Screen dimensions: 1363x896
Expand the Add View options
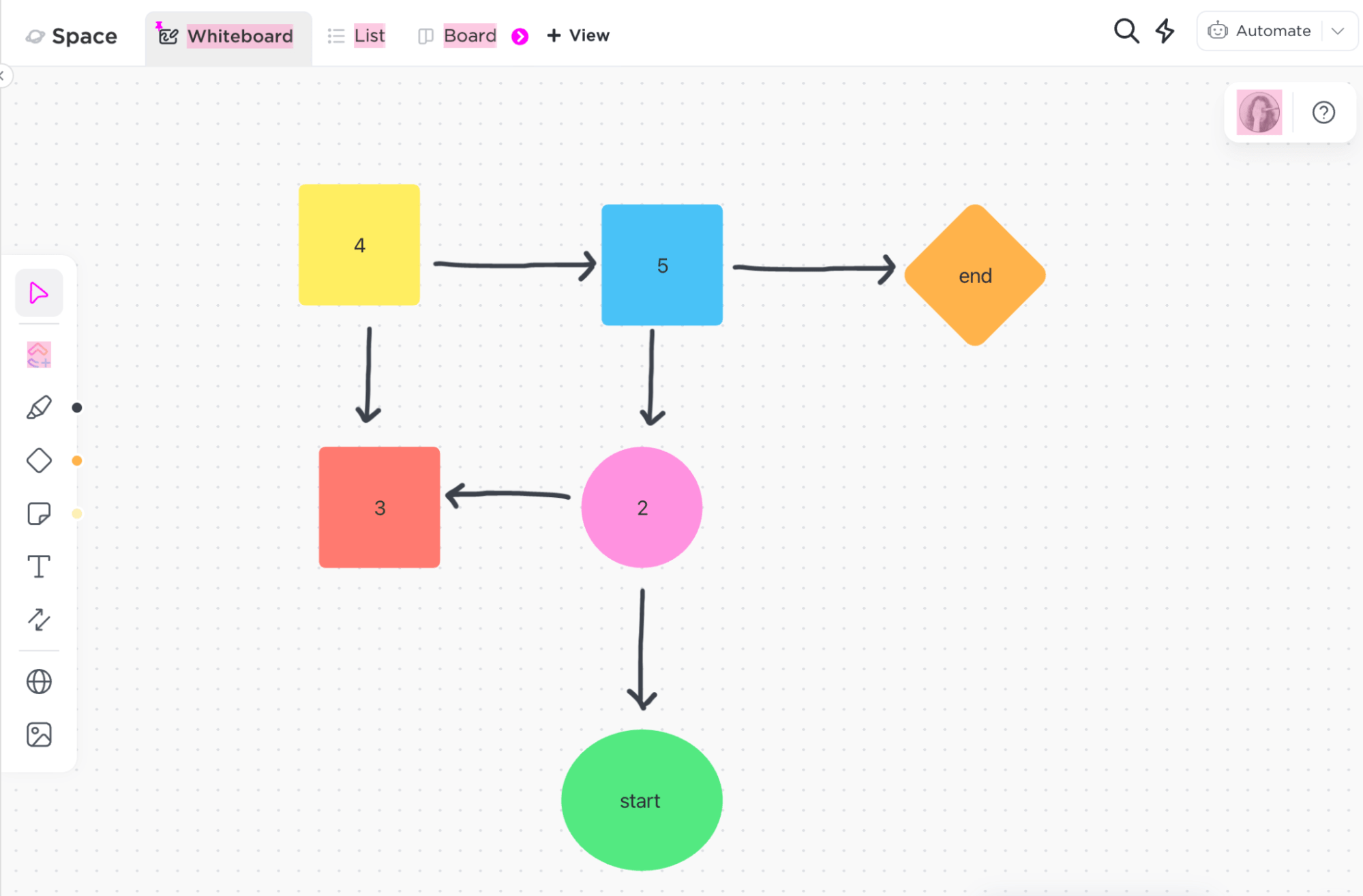577,35
